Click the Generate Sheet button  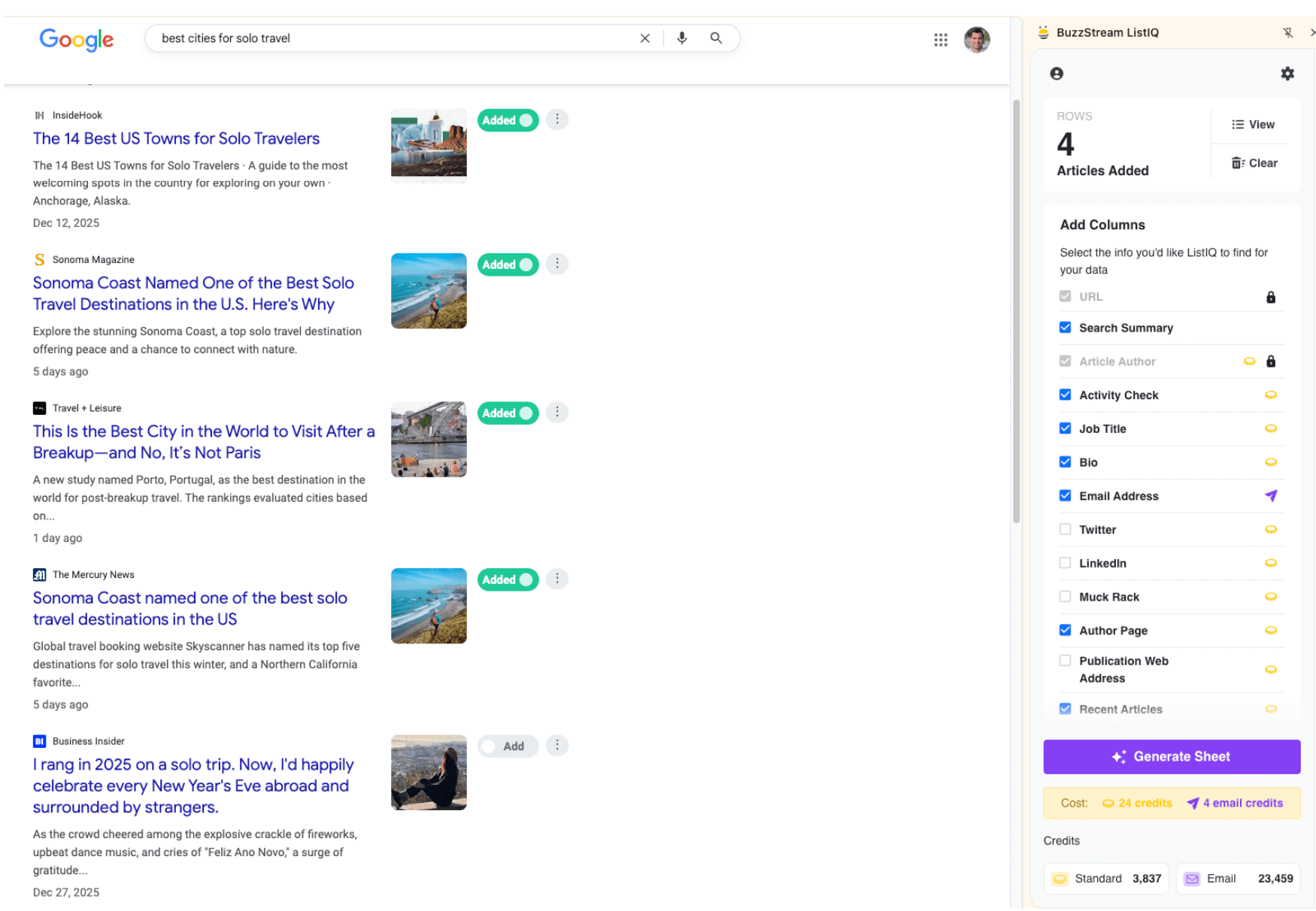point(1171,756)
